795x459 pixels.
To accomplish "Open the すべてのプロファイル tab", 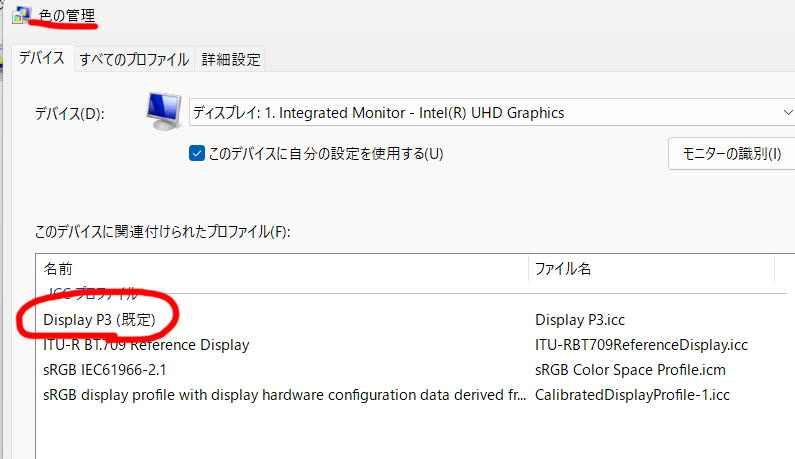I will coord(134,59).
